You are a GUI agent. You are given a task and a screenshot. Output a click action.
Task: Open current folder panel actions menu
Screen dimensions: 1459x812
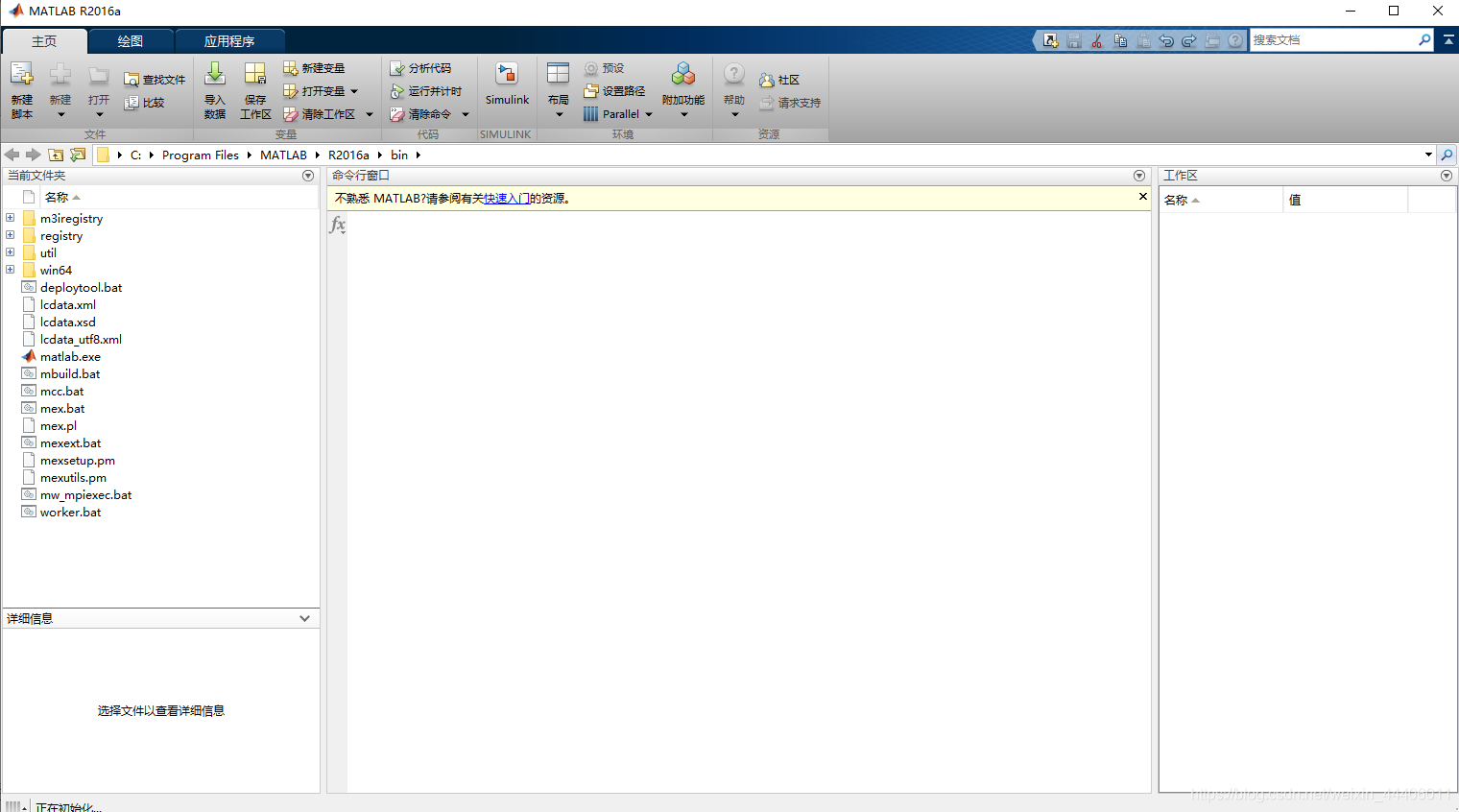pos(308,176)
